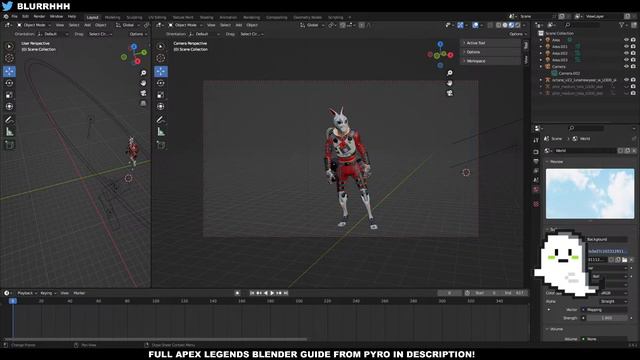640x360 pixels.
Task: Open the File menu
Action: pos(14,16)
